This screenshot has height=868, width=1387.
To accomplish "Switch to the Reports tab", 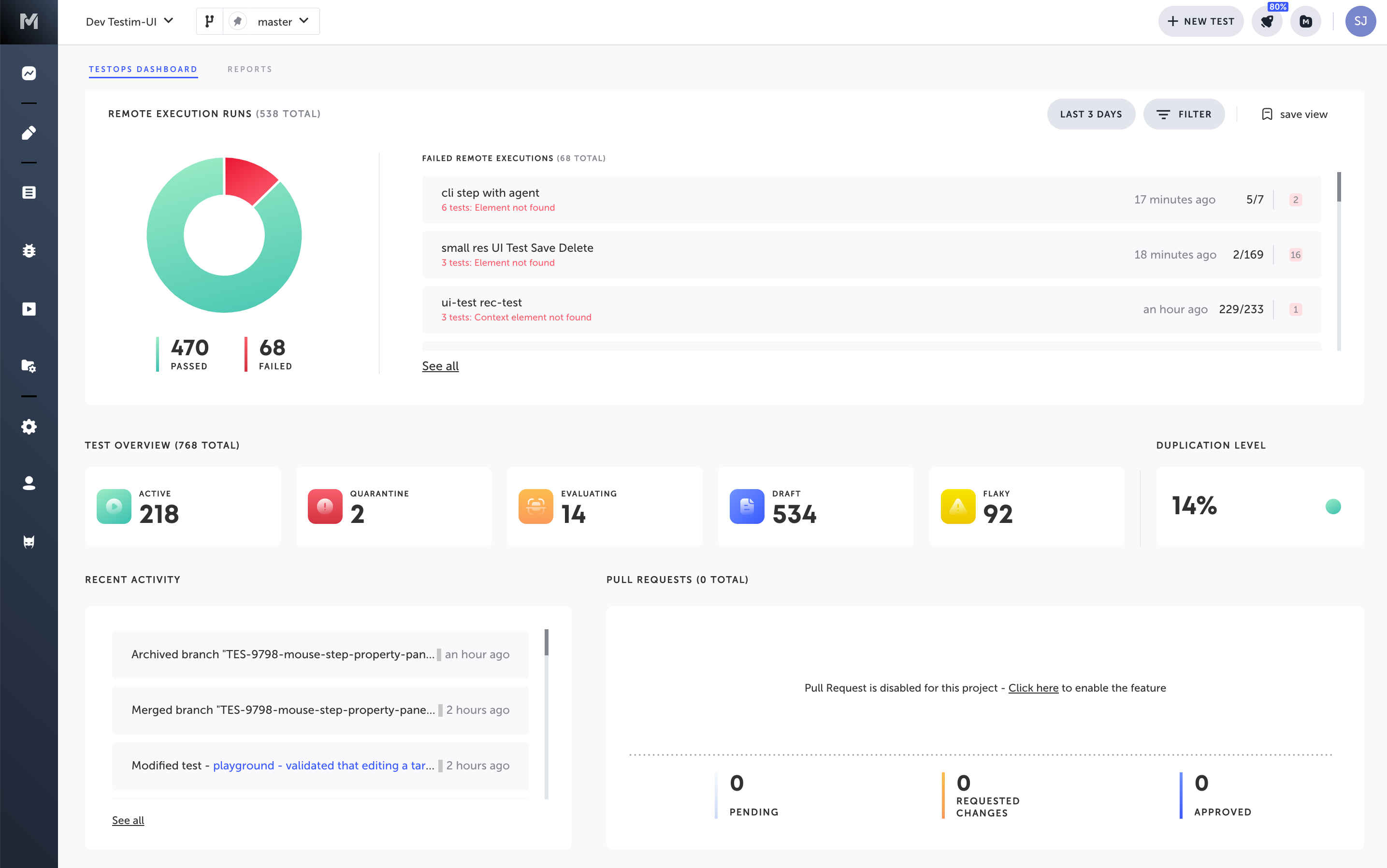I will 250,69.
